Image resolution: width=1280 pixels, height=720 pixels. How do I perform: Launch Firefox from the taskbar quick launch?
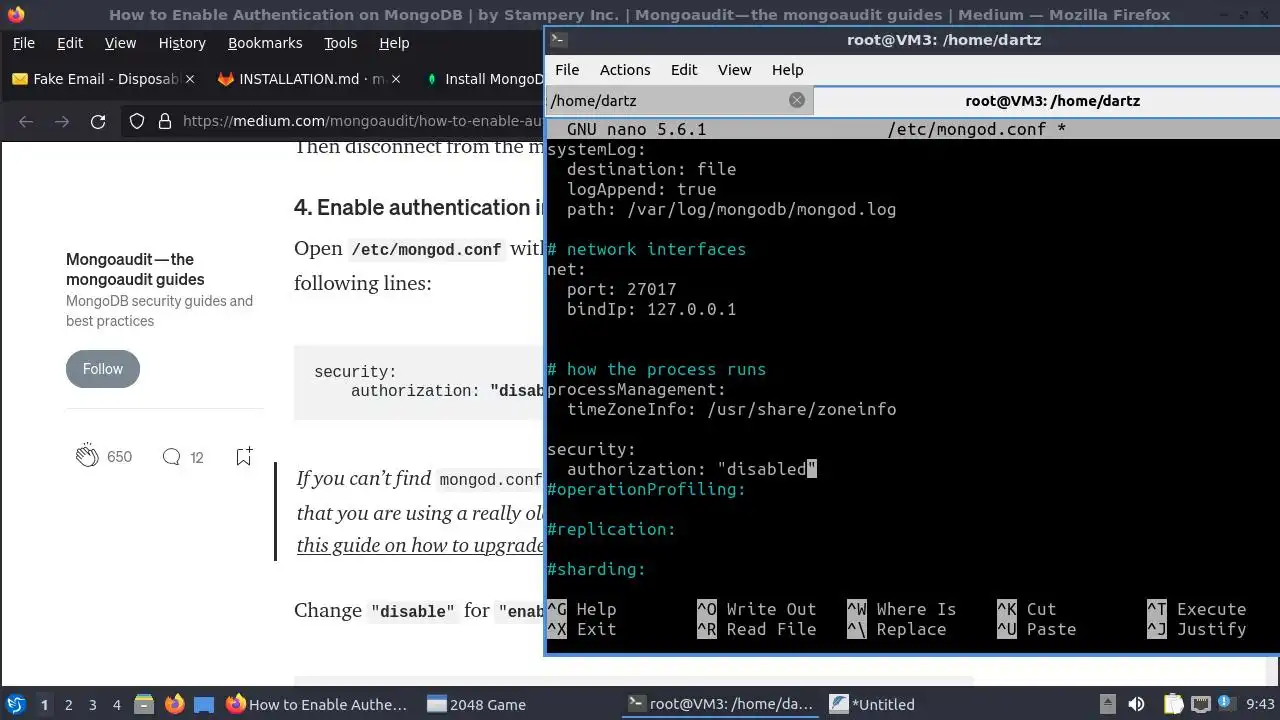point(174,704)
